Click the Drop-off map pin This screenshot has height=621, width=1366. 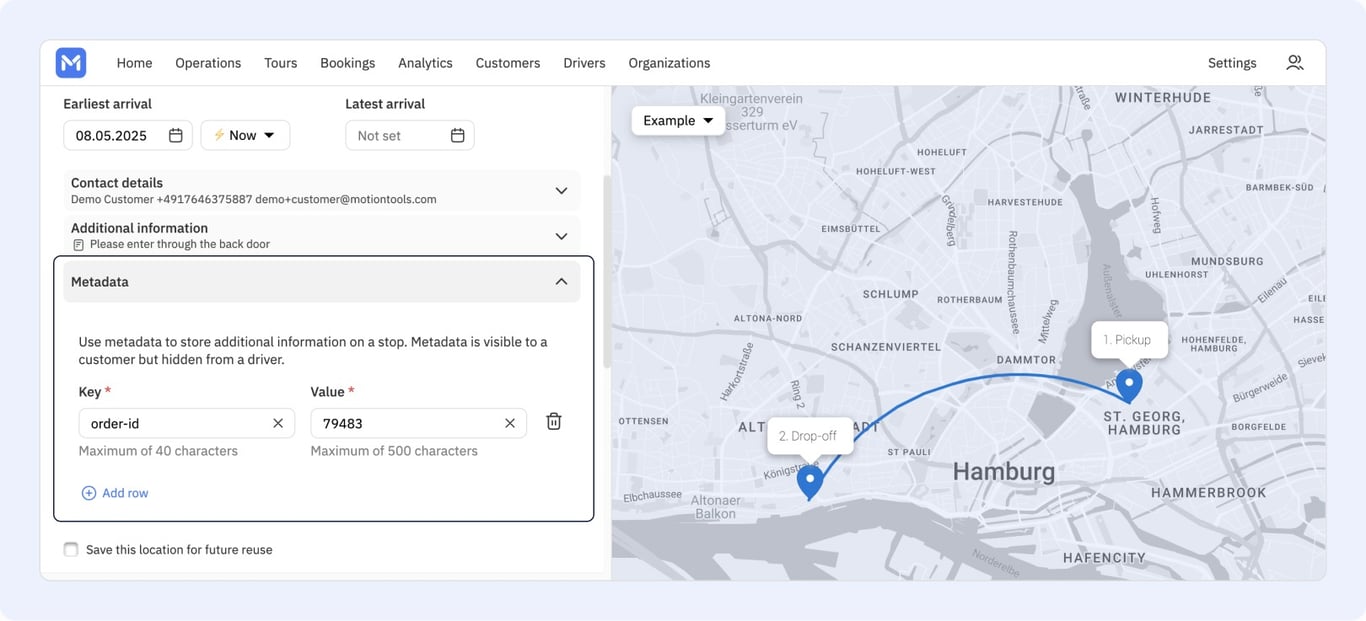pos(810,482)
